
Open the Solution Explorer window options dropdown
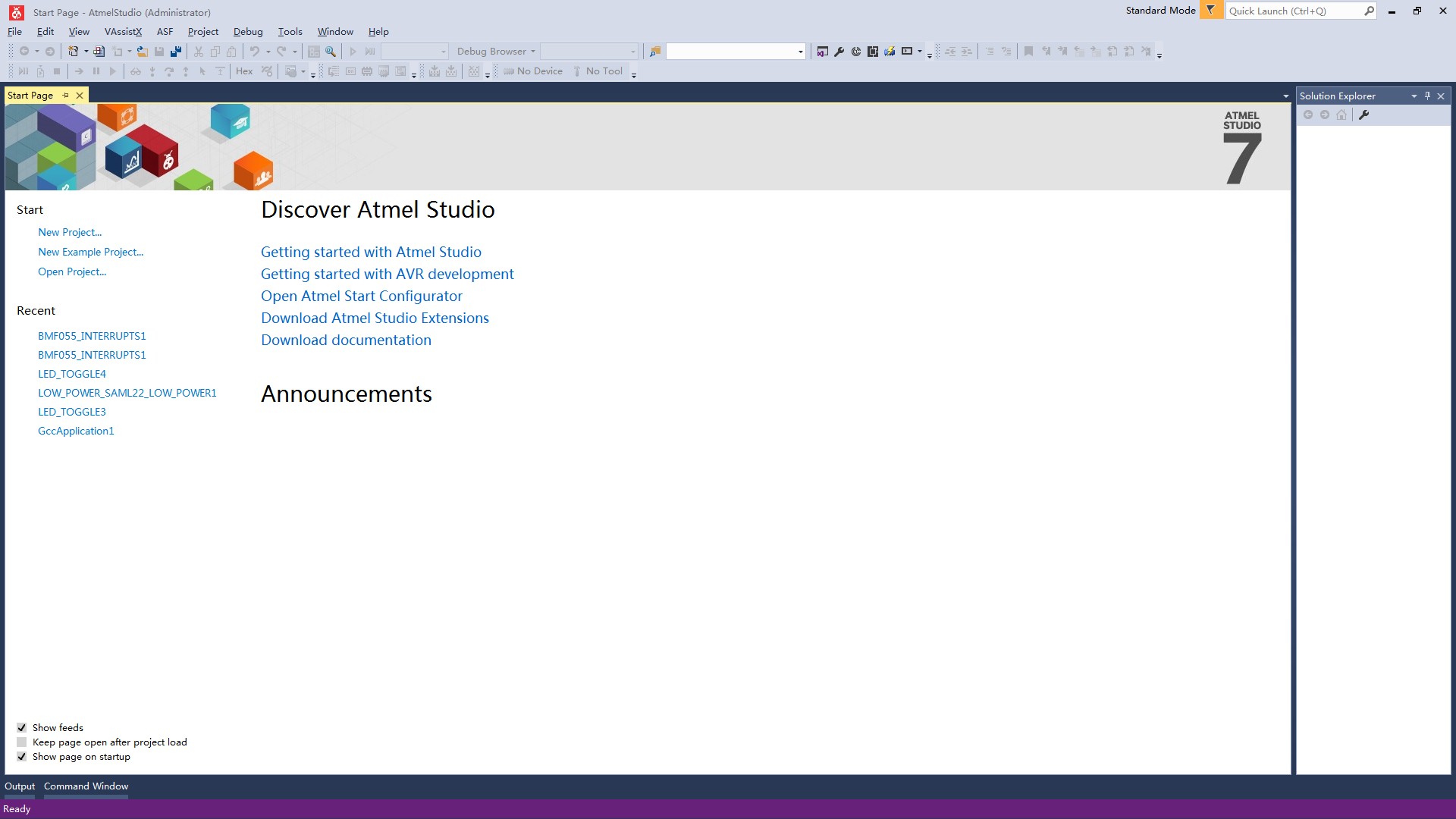click(x=1414, y=96)
